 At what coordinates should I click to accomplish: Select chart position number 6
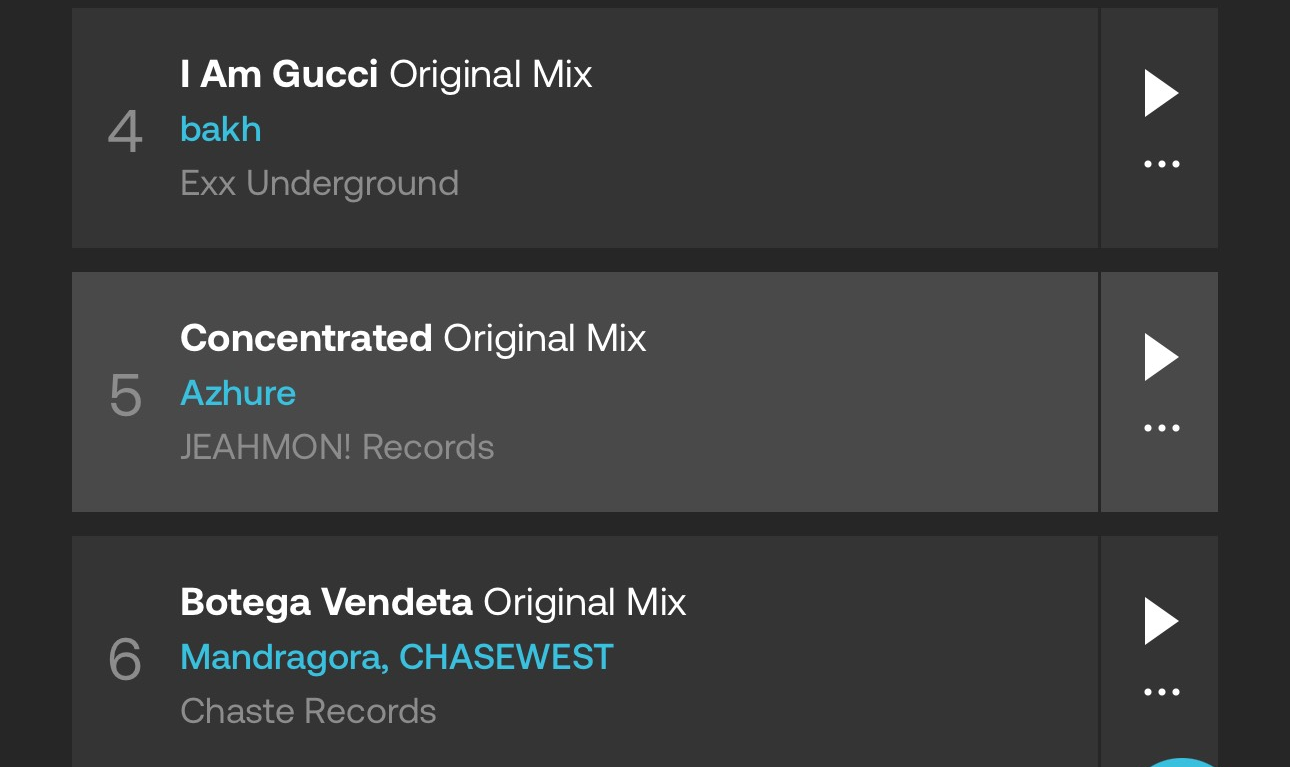pos(125,659)
